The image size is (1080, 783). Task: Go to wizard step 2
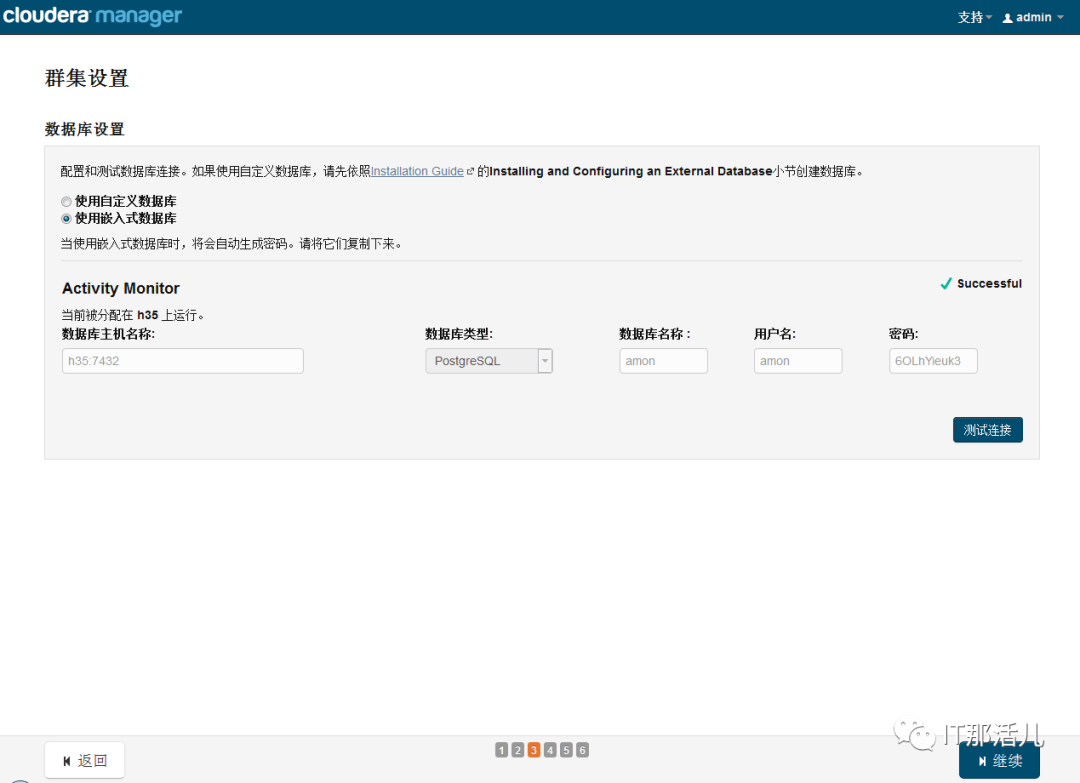518,750
